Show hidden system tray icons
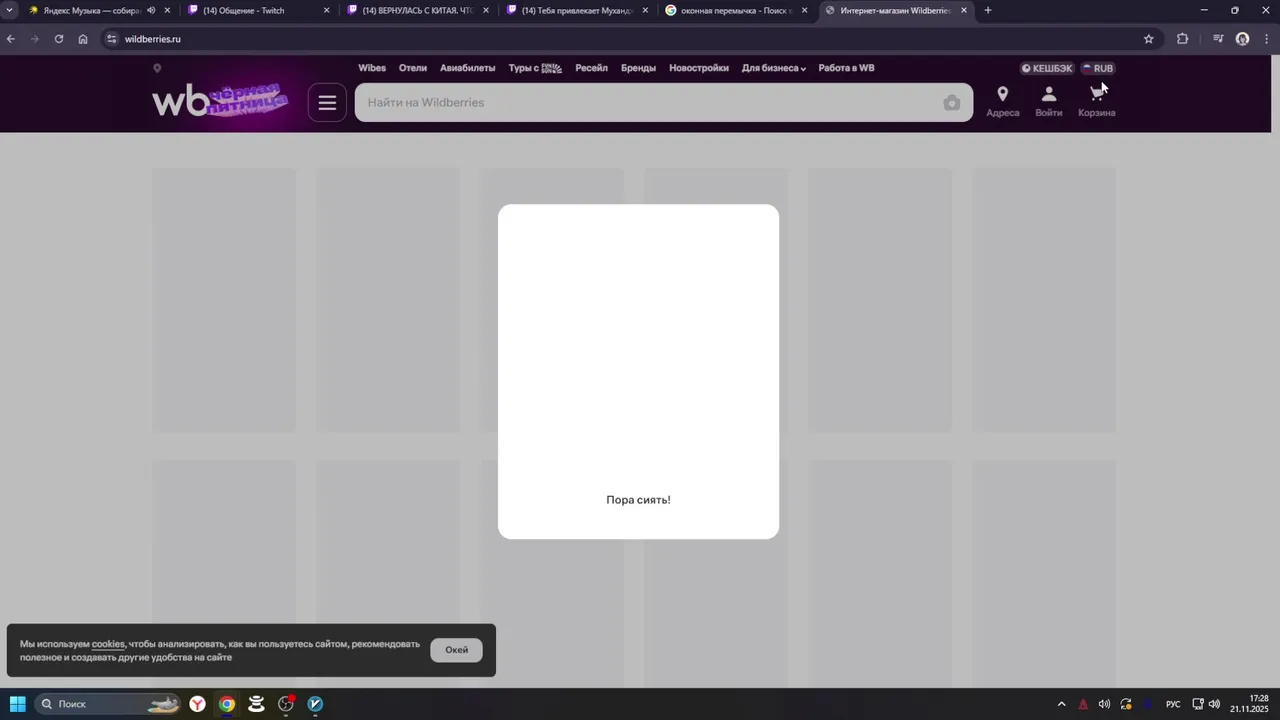This screenshot has width=1280, height=720. (x=1061, y=704)
